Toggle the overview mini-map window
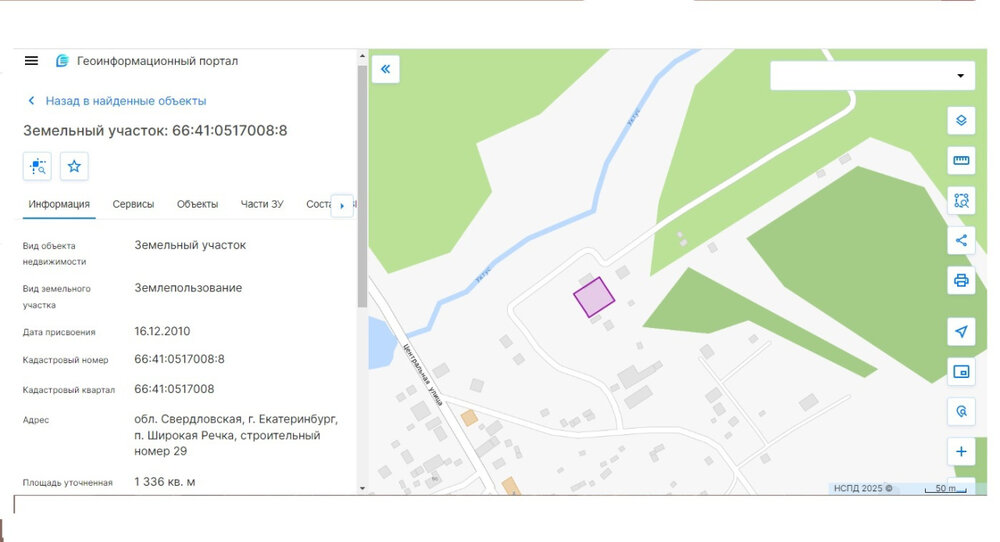This screenshot has width=1000, height=542. click(x=961, y=372)
